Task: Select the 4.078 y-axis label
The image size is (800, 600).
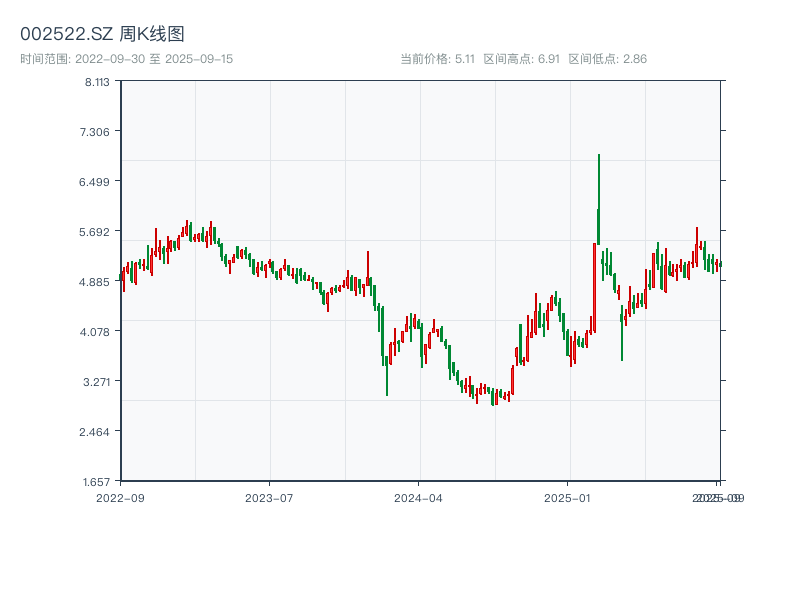Action: click(x=97, y=332)
